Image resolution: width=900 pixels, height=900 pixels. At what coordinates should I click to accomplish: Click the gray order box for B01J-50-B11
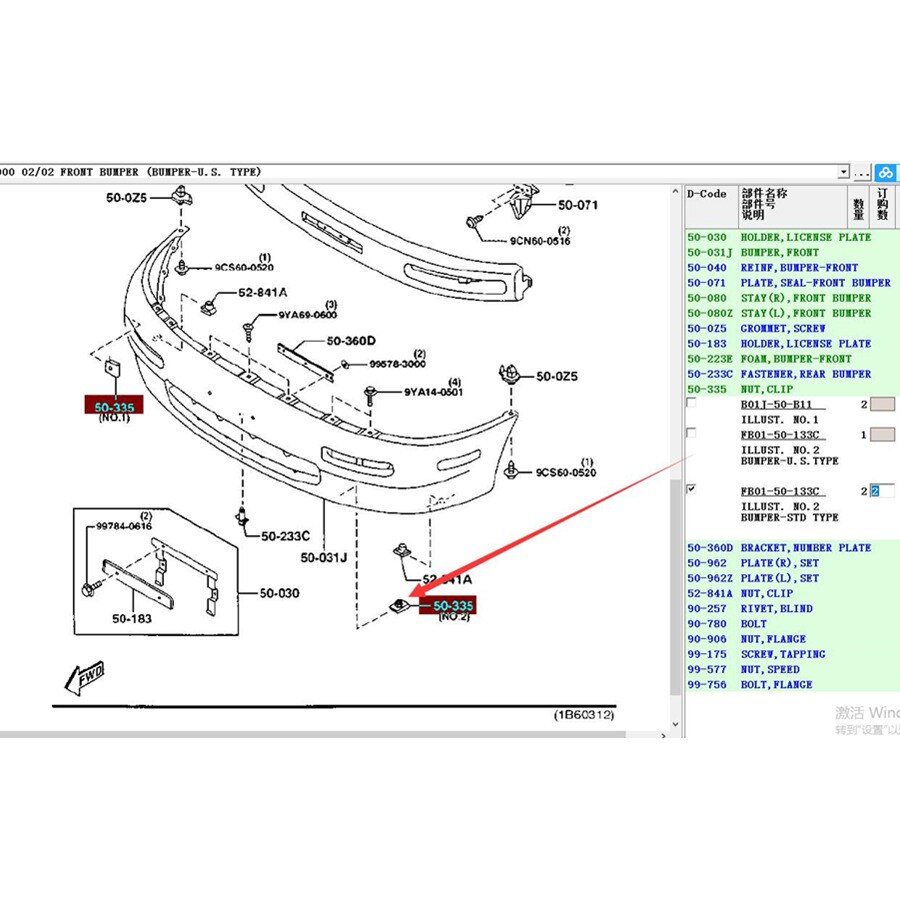tap(882, 404)
